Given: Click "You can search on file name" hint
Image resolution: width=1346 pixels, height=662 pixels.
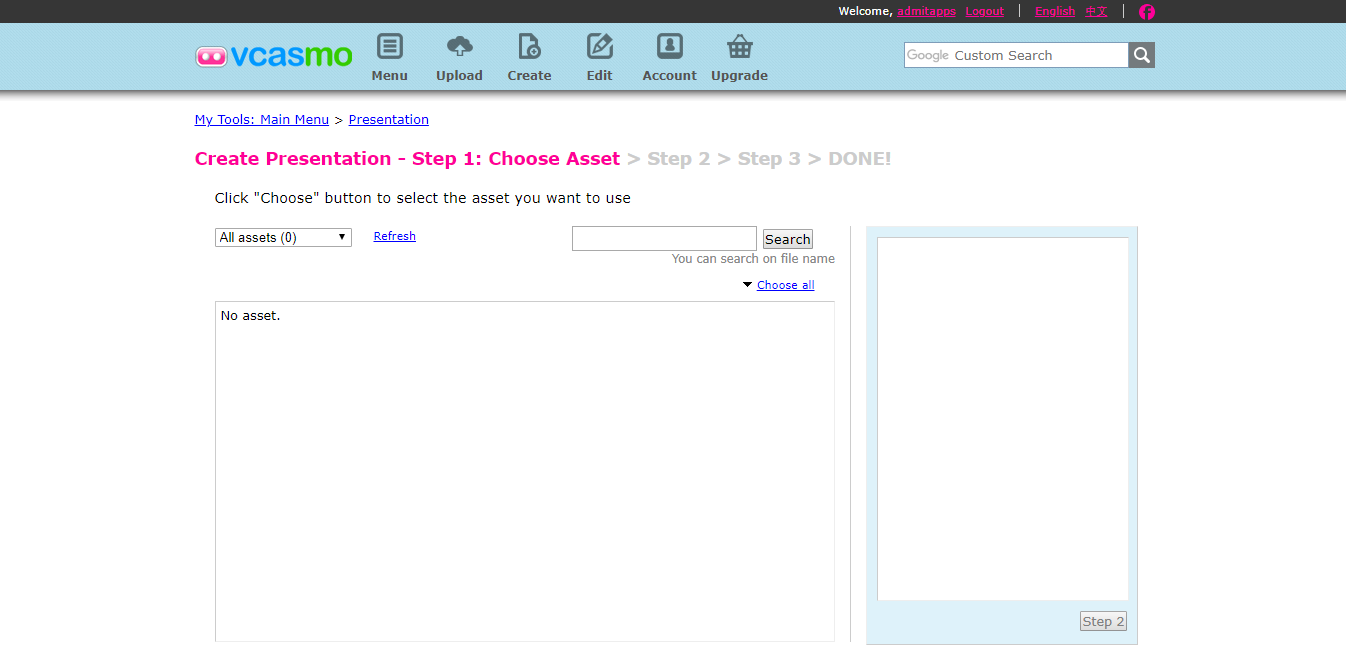Looking at the screenshot, I should pos(753,259).
